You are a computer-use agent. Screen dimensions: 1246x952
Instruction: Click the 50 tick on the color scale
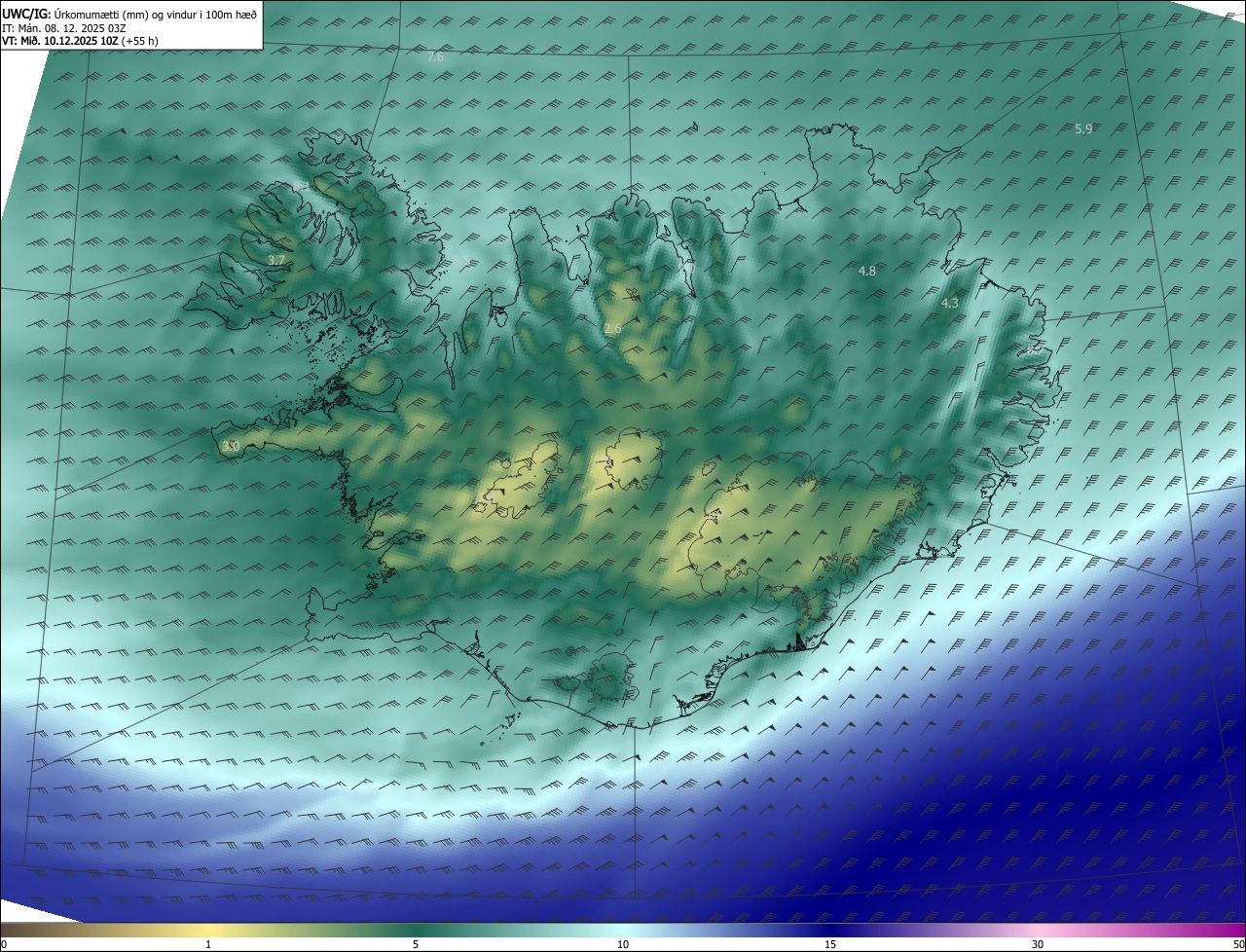[x=1238, y=944]
